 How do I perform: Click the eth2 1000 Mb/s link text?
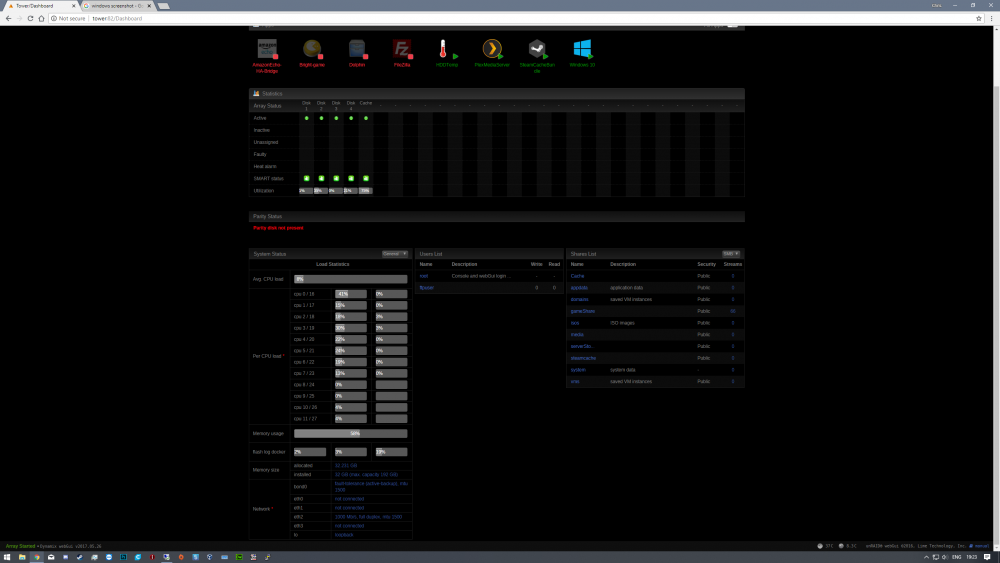369,517
